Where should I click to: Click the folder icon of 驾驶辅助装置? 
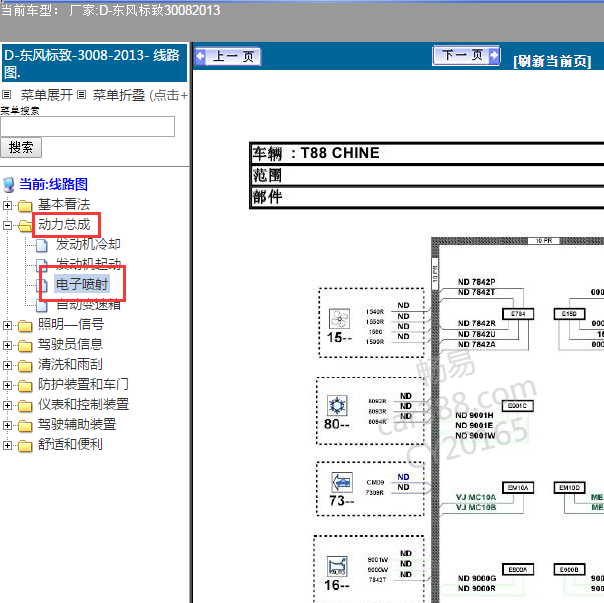(x=25, y=426)
